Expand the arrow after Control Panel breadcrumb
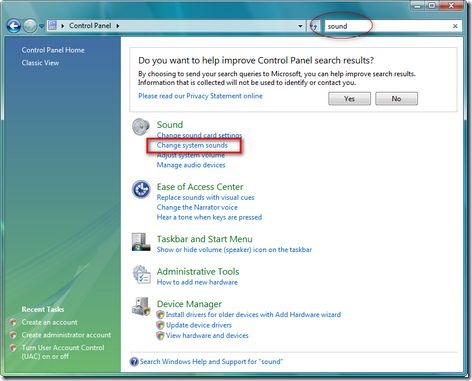The height and width of the screenshot is (381, 472). (x=118, y=26)
